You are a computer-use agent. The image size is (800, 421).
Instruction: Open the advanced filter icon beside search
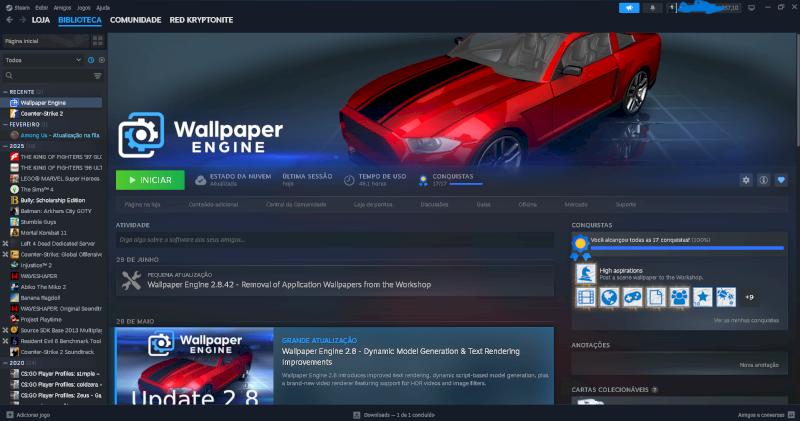tap(97, 76)
